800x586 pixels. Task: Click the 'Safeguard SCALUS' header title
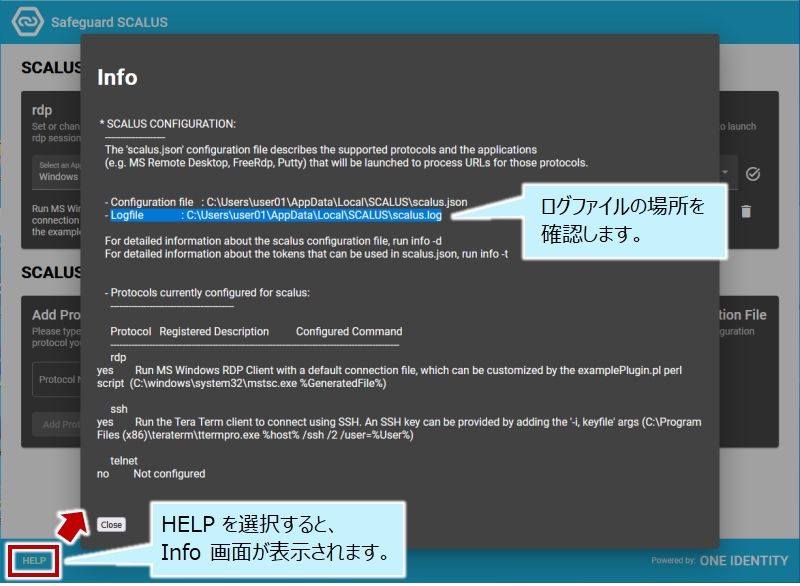pos(109,22)
